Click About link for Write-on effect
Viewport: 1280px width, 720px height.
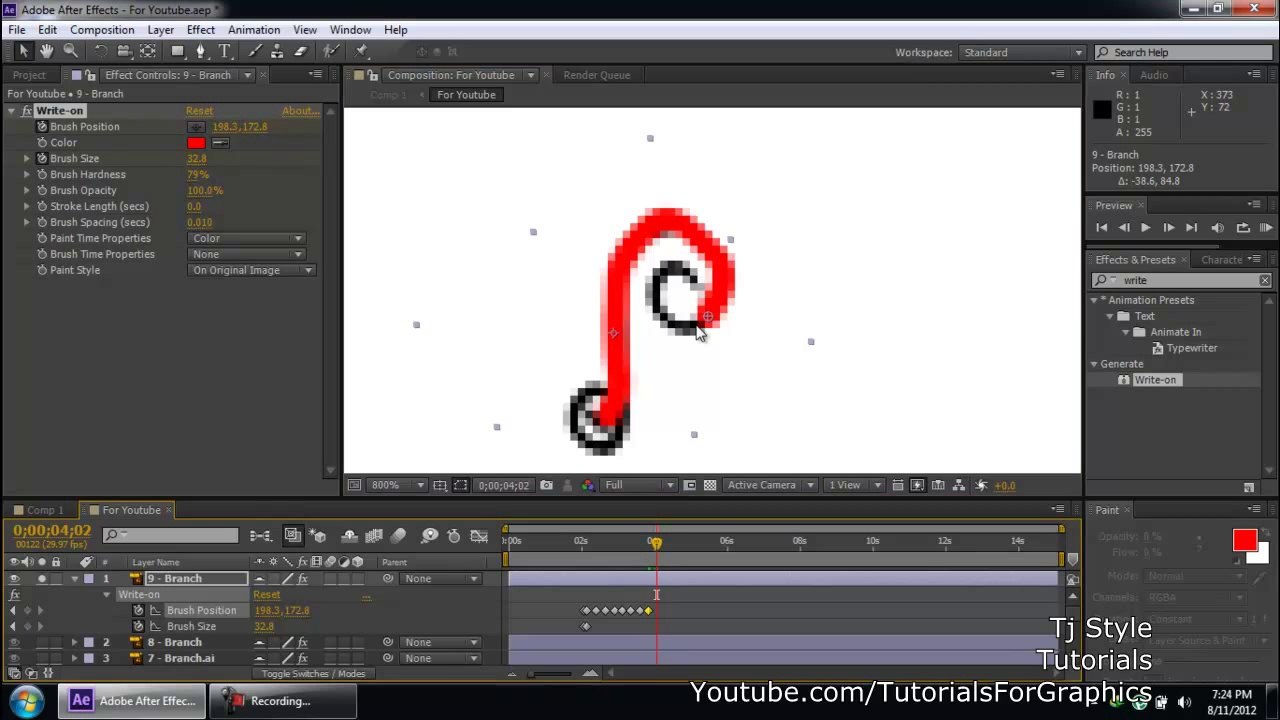pos(301,110)
